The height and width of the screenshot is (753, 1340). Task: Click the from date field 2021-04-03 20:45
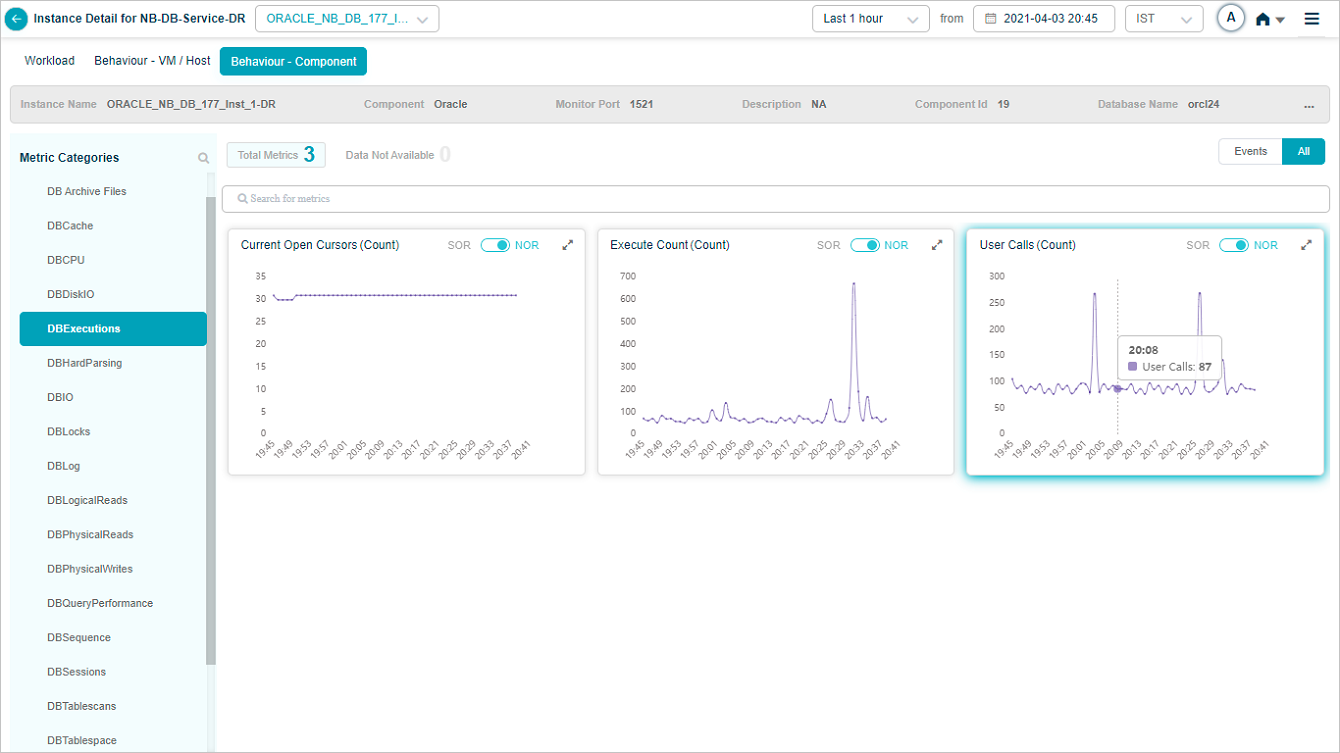(1044, 19)
